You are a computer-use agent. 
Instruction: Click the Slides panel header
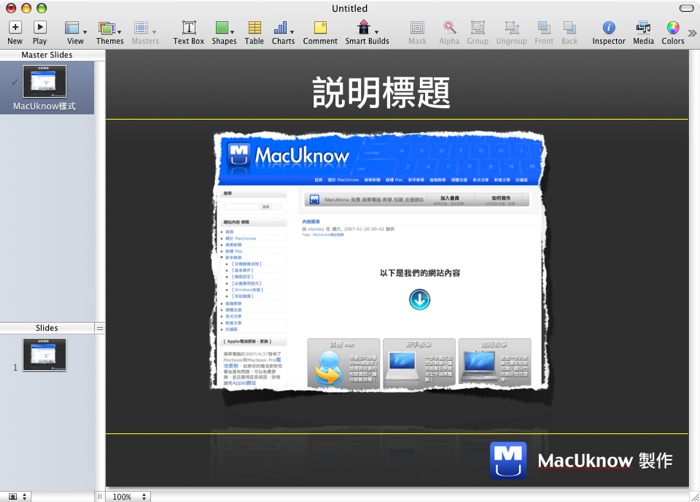tap(47, 328)
